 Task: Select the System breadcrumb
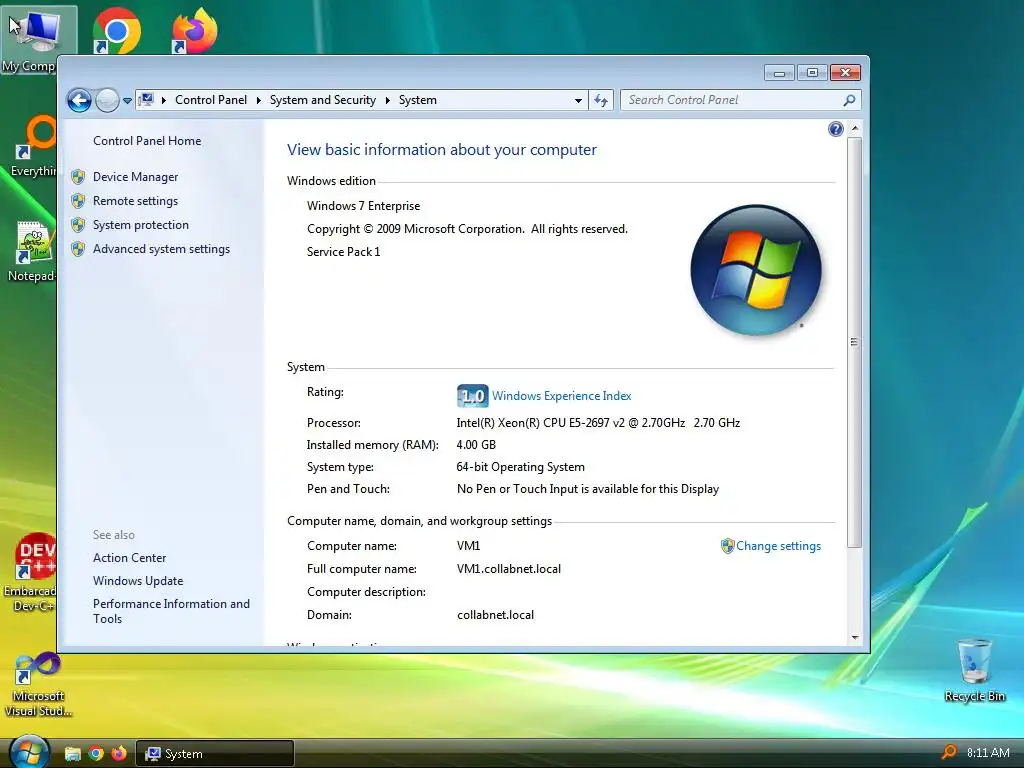[x=417, y=100]
